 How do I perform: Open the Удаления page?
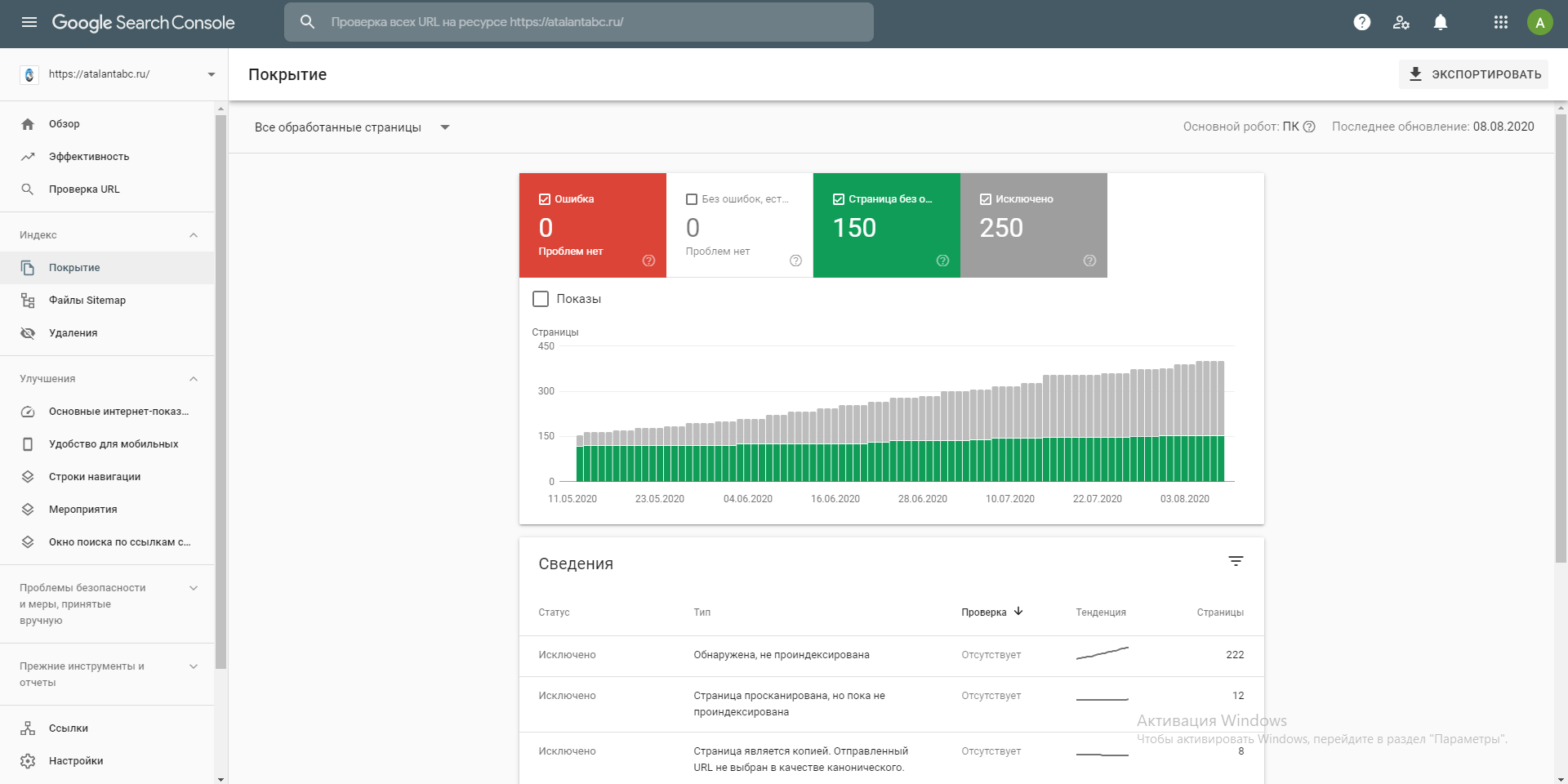tap(107, 333)
